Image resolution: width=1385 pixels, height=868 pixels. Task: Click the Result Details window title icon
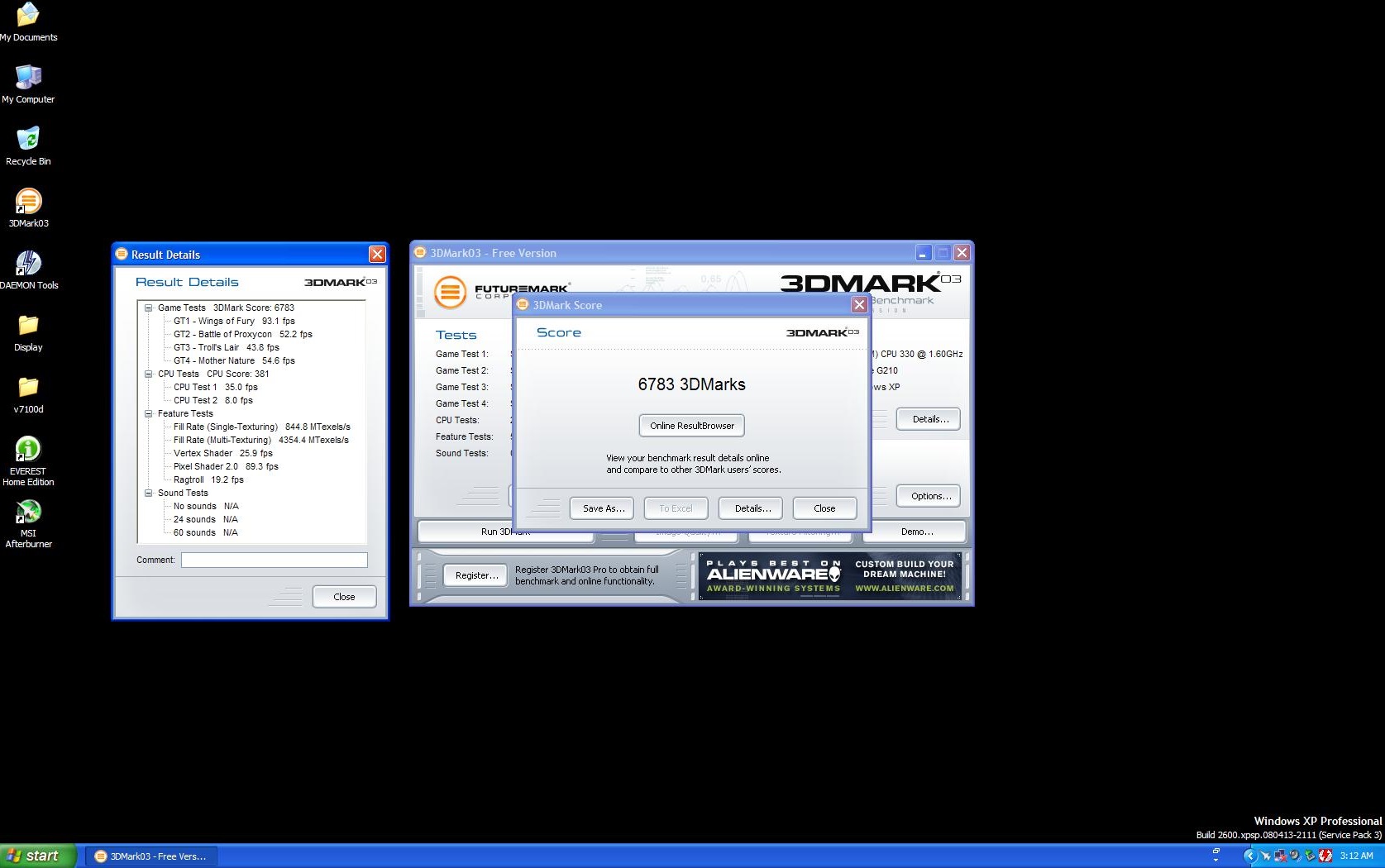pyautogui.click(x=122, y=255)
